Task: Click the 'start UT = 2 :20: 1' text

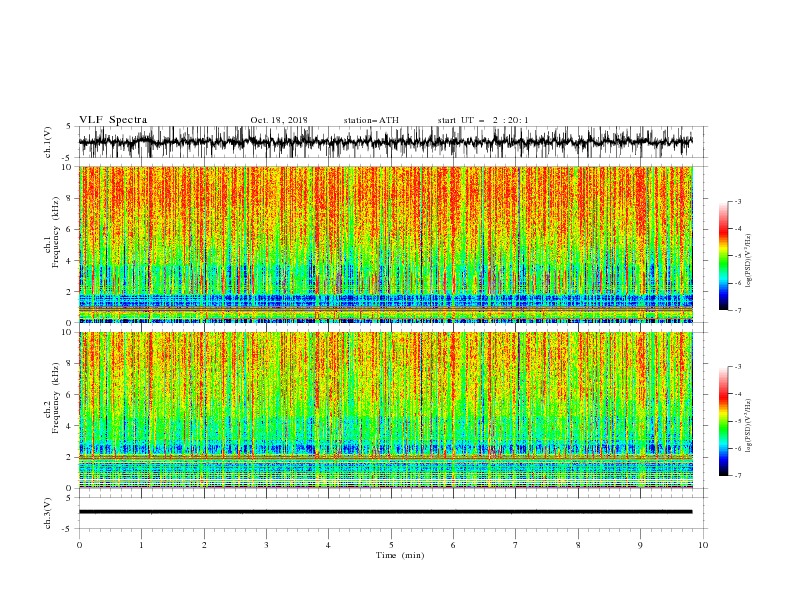Action: tap(483, 120)
